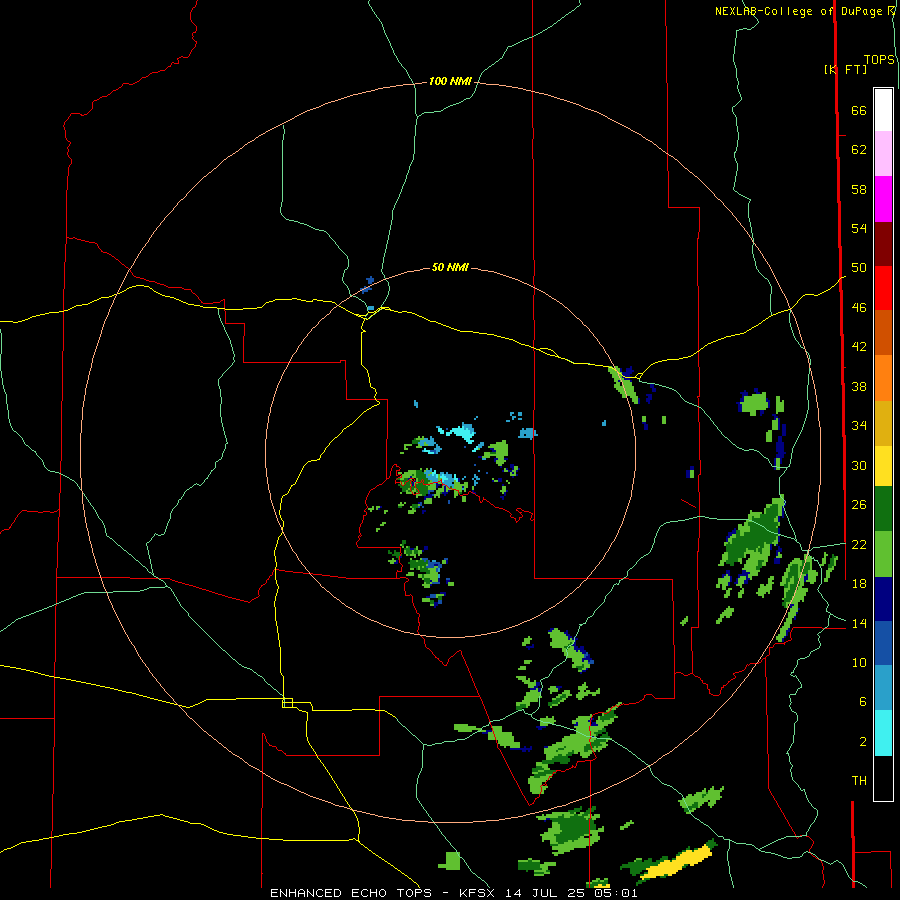900x900 pixels.
Task: Select the 50 NMI range ring label
Action: click(x=450, y=267)
